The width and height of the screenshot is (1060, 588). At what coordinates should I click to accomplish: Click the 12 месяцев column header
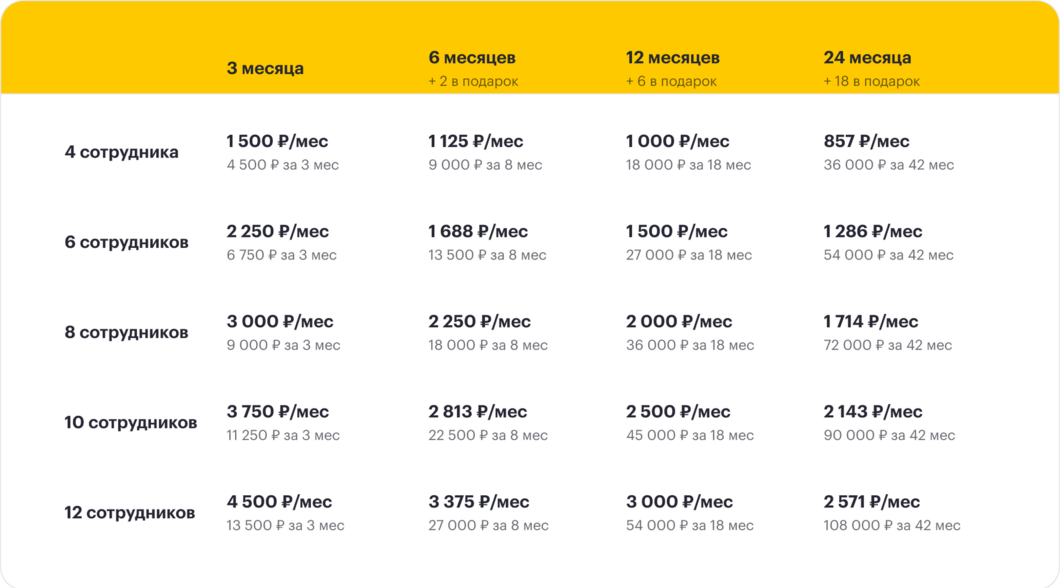(673, 58)
